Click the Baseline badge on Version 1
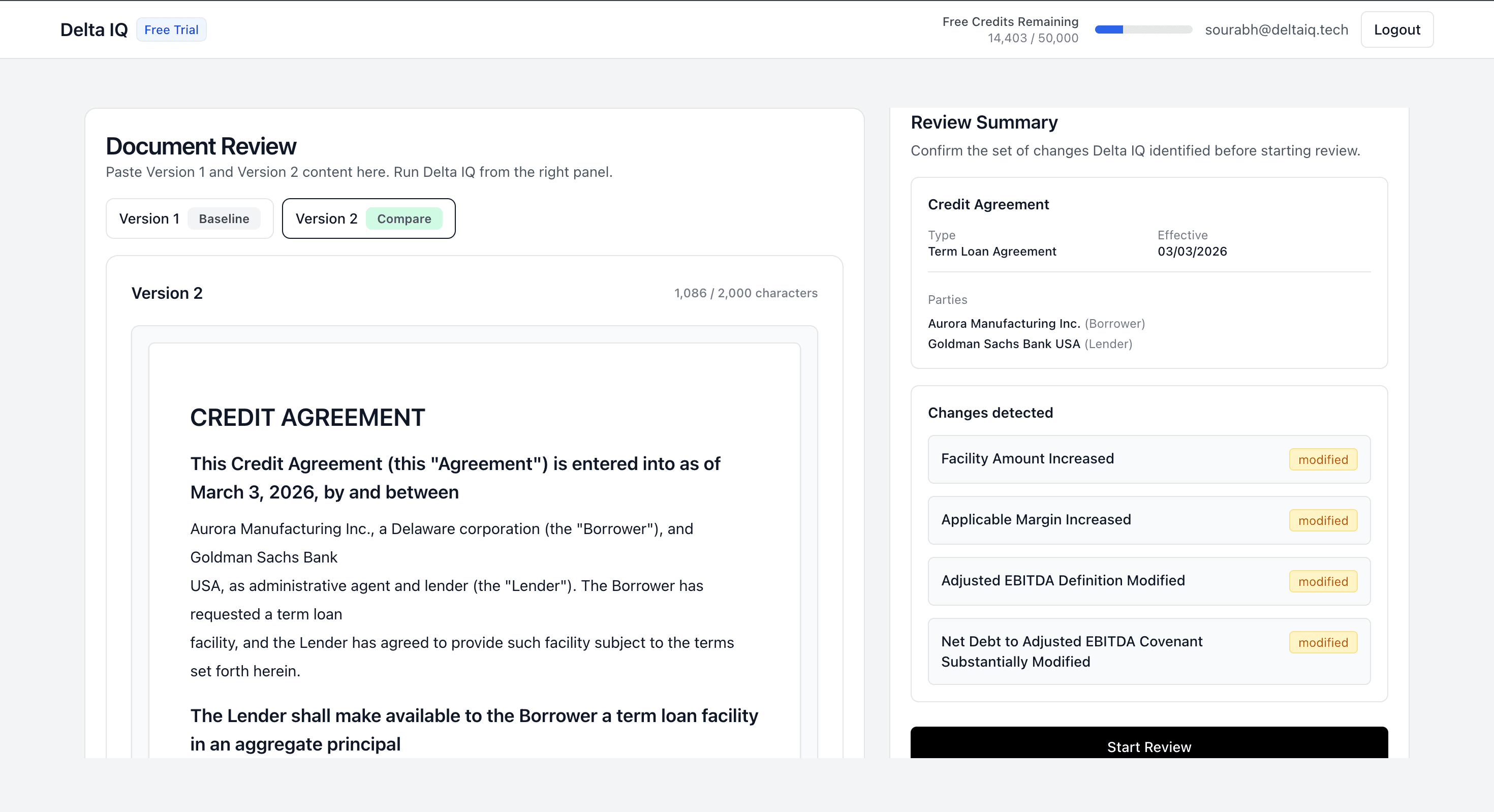This screenshot has width=1494, height=812. [x=224, y=218]
